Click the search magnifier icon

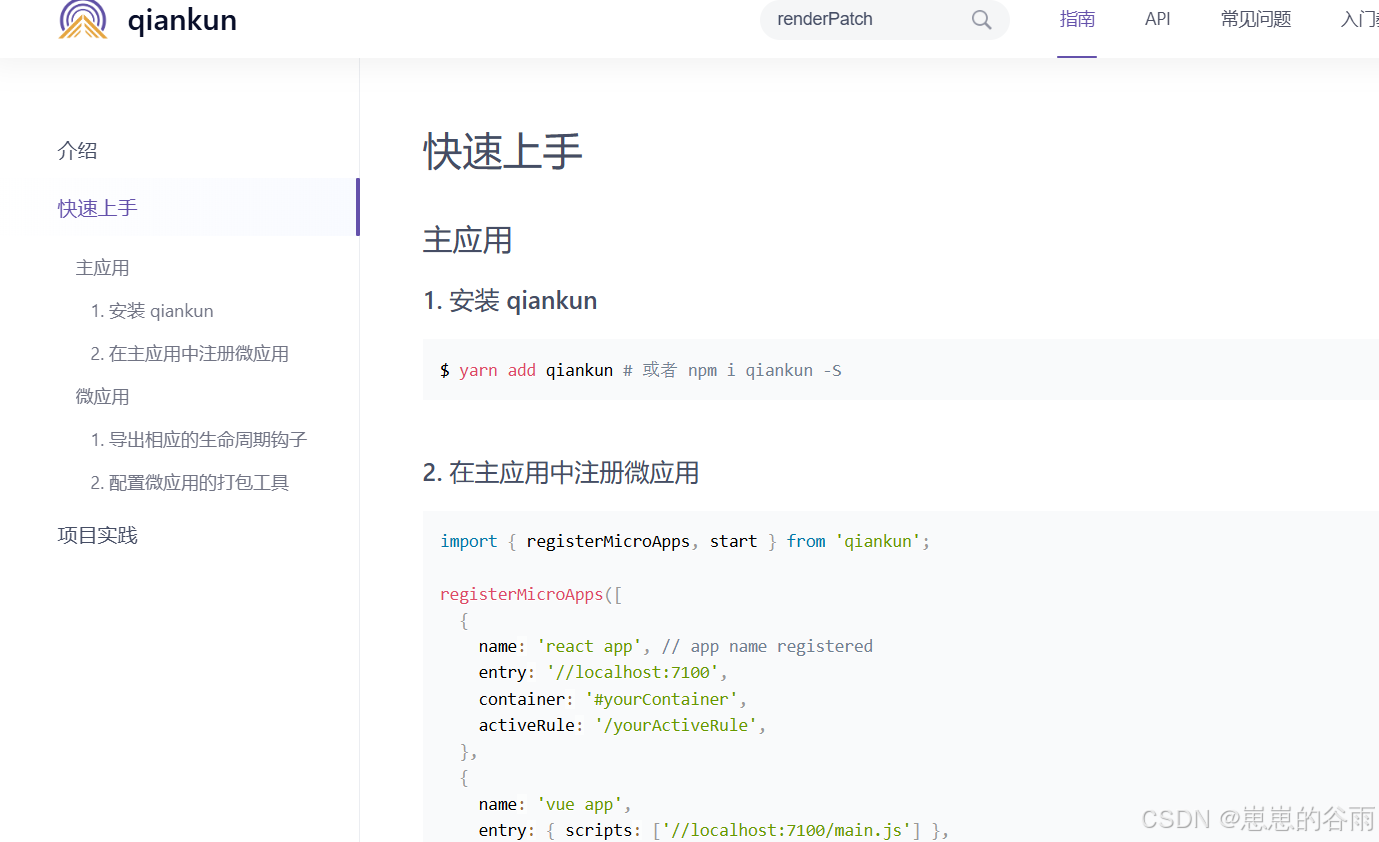tap(980, 19)
